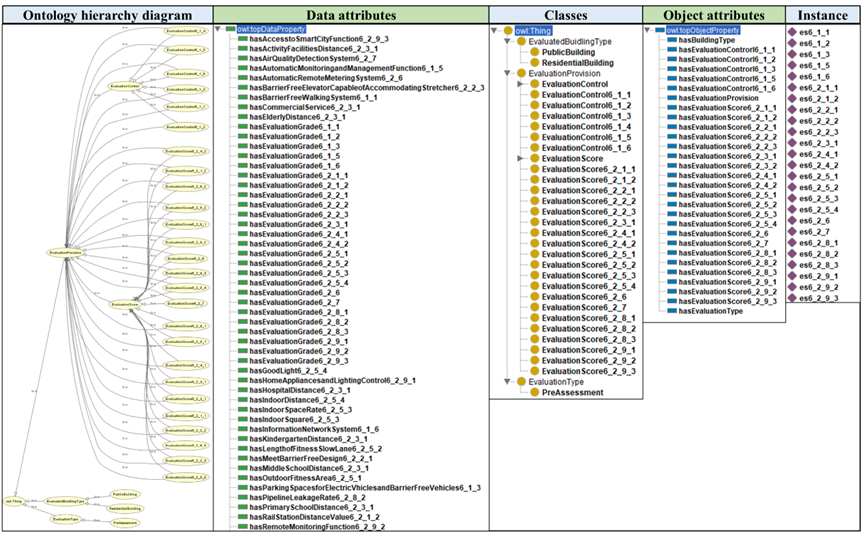Click yellow circle icon beside PreAssessment
The height and width of the screenshot is (535, 865).
(534, 393)
